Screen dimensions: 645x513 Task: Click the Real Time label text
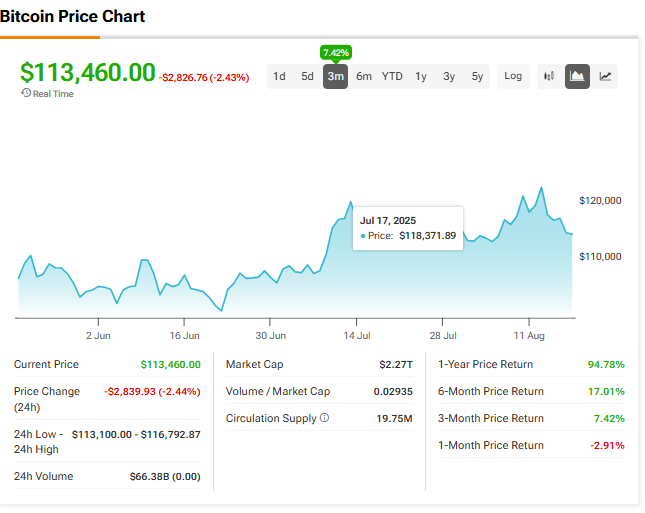pos(53,94)
